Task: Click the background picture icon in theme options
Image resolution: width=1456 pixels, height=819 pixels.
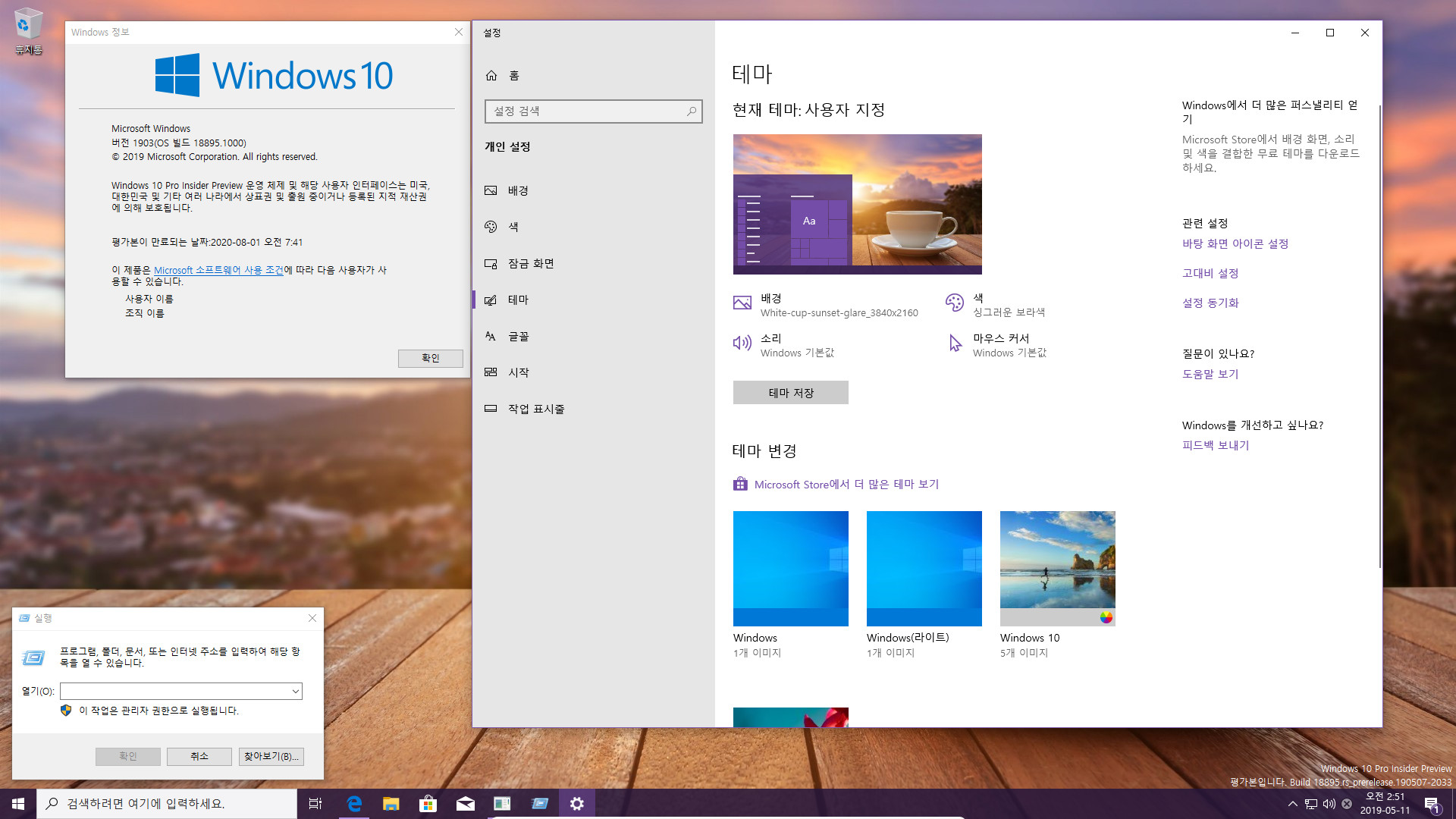Action: pyautogui.click(x=742, y=303)
